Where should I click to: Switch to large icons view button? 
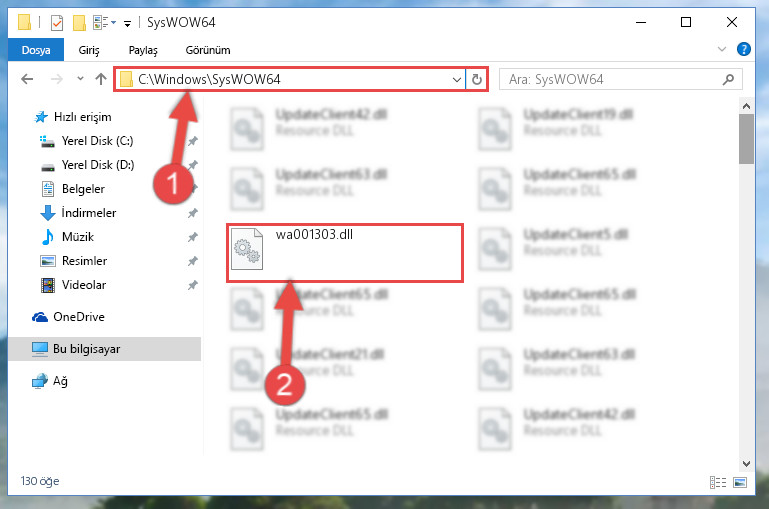740,483
